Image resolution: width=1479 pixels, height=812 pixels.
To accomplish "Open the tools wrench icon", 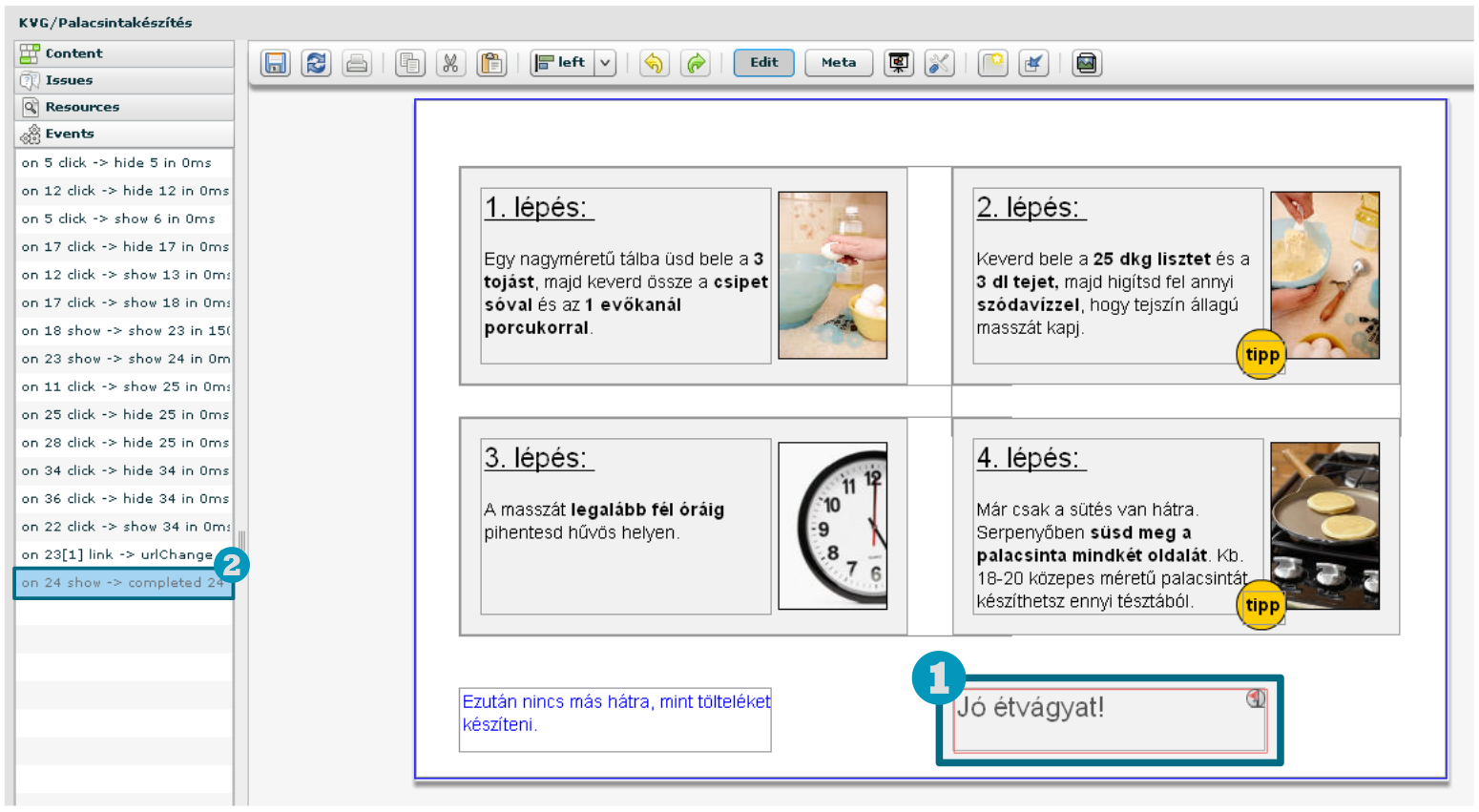I will click(x=939, y=63).
